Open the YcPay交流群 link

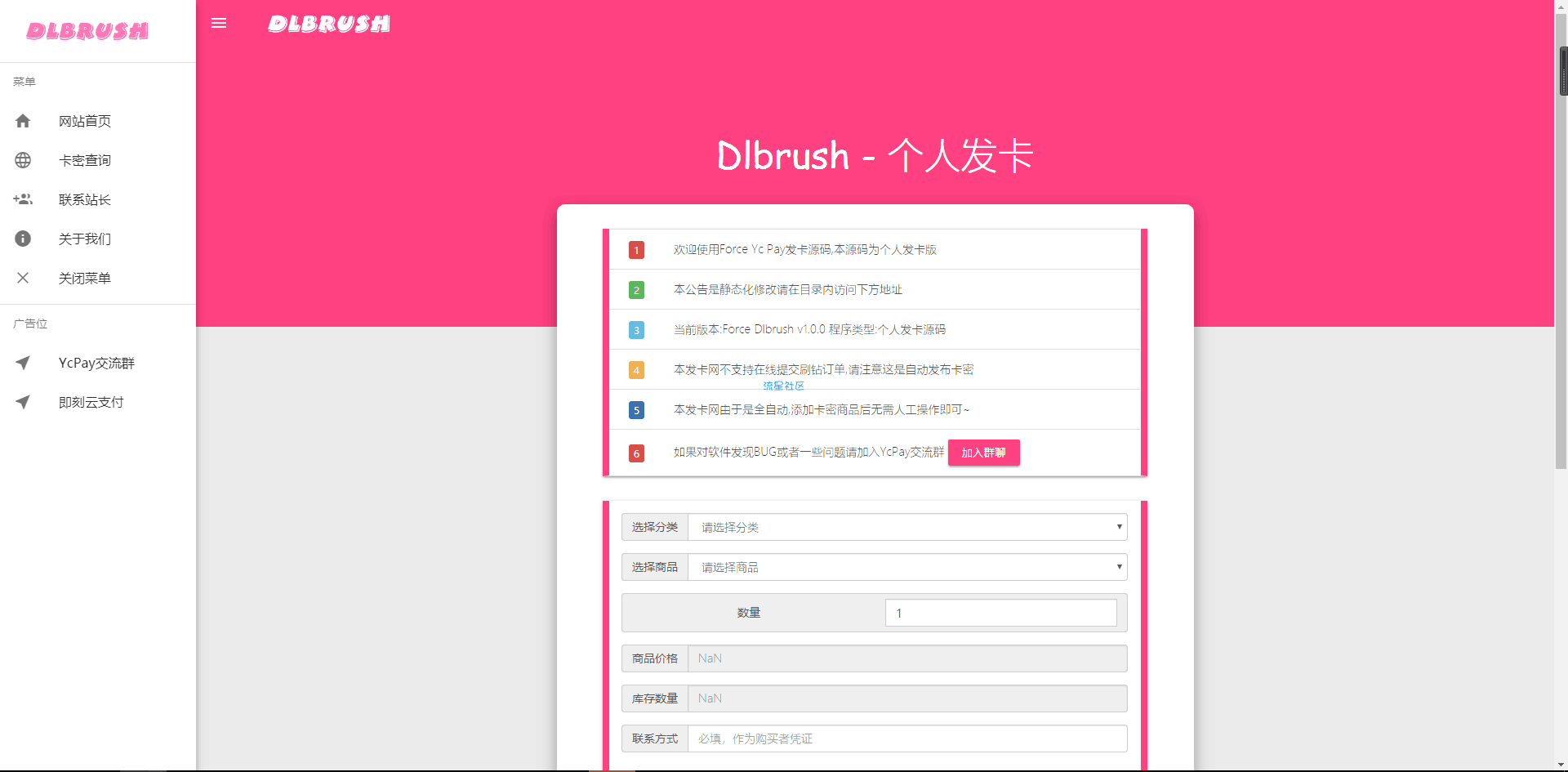98,363
